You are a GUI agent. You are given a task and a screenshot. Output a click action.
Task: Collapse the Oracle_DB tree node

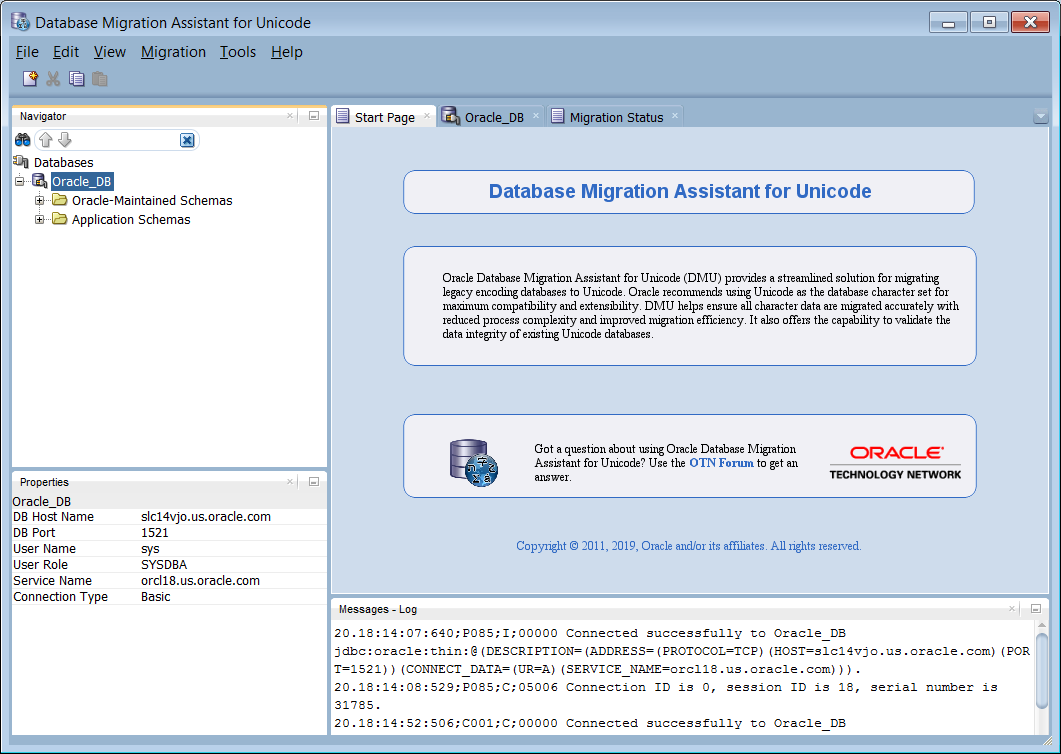tap(20, 181)
